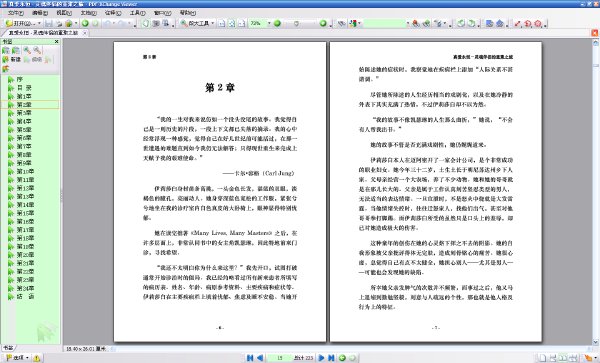
Task: Click green zoom button right of 72% box
Action: click(277, 23)
